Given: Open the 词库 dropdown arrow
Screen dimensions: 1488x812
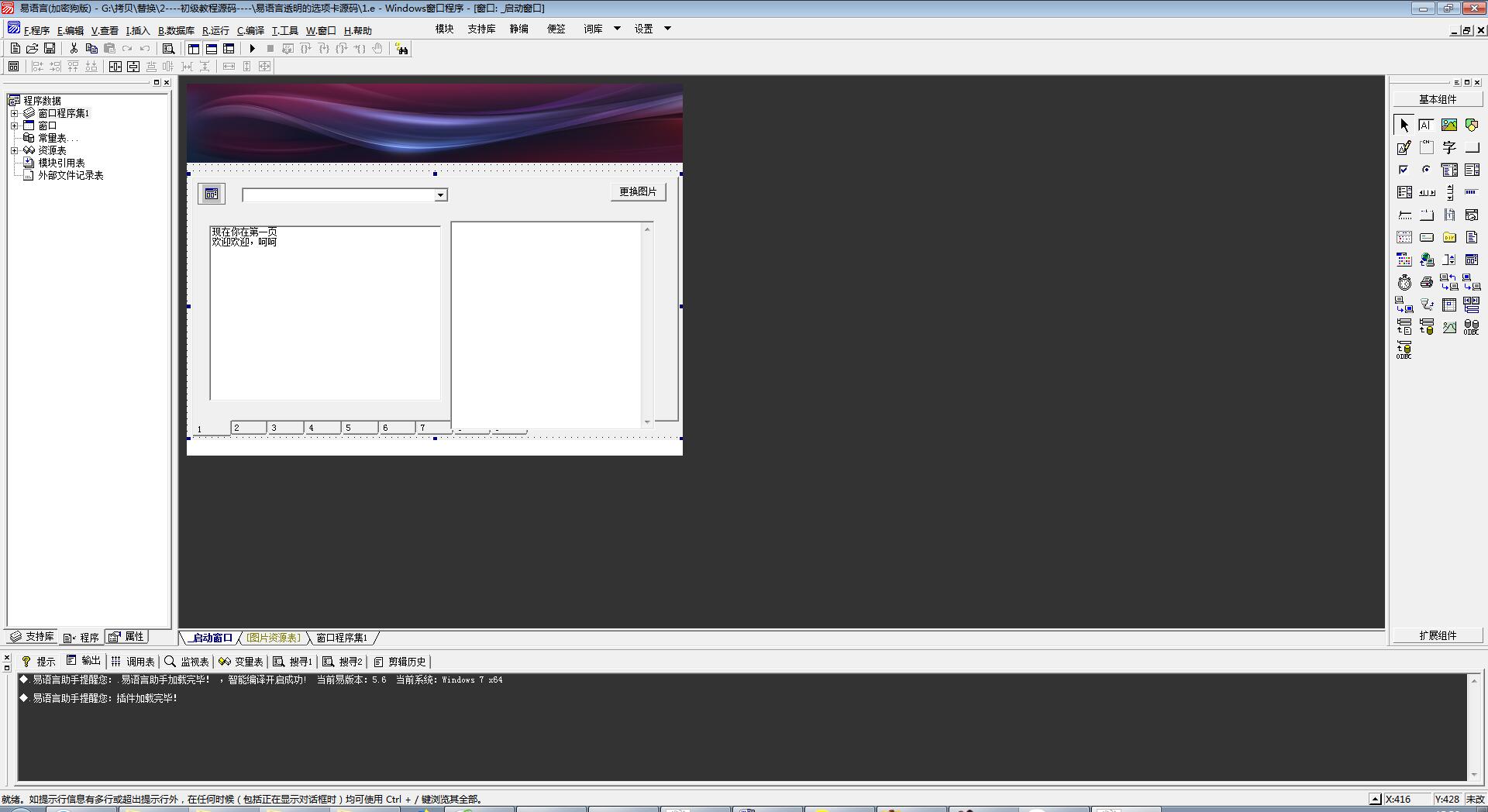Looking at the screenshot, I should [617, 29].
